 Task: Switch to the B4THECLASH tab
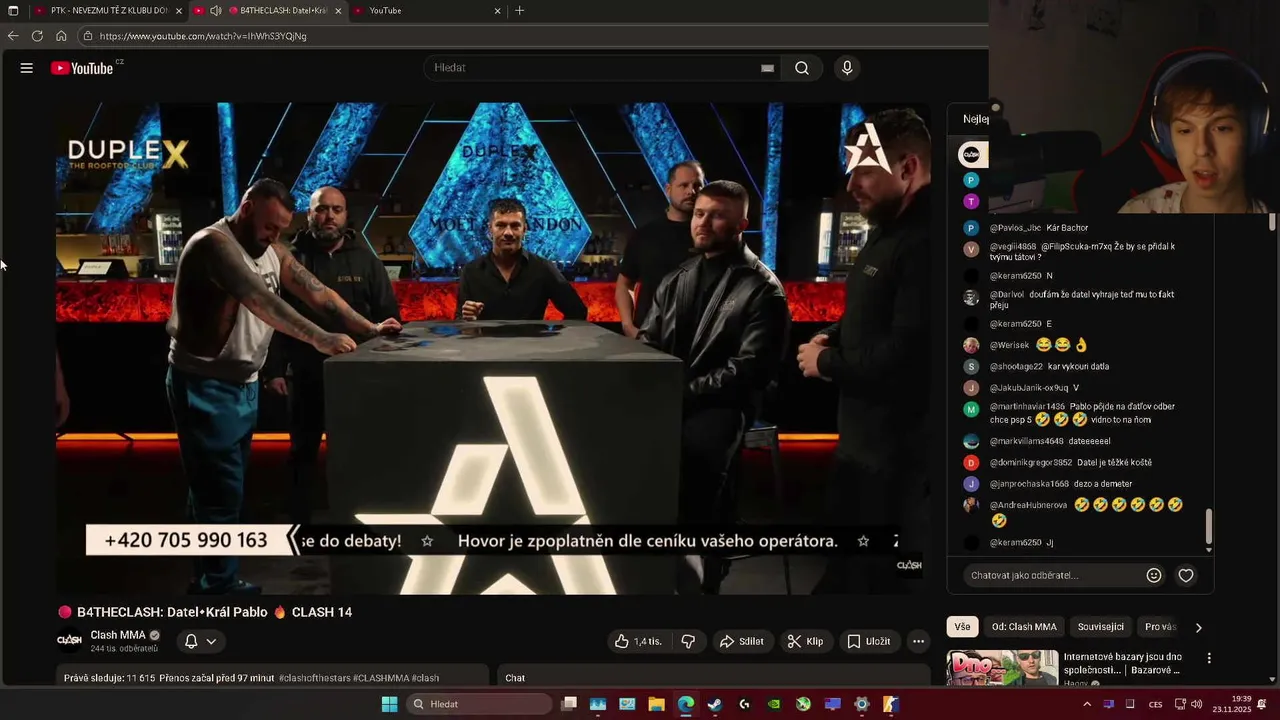click(x=268, y=11)
